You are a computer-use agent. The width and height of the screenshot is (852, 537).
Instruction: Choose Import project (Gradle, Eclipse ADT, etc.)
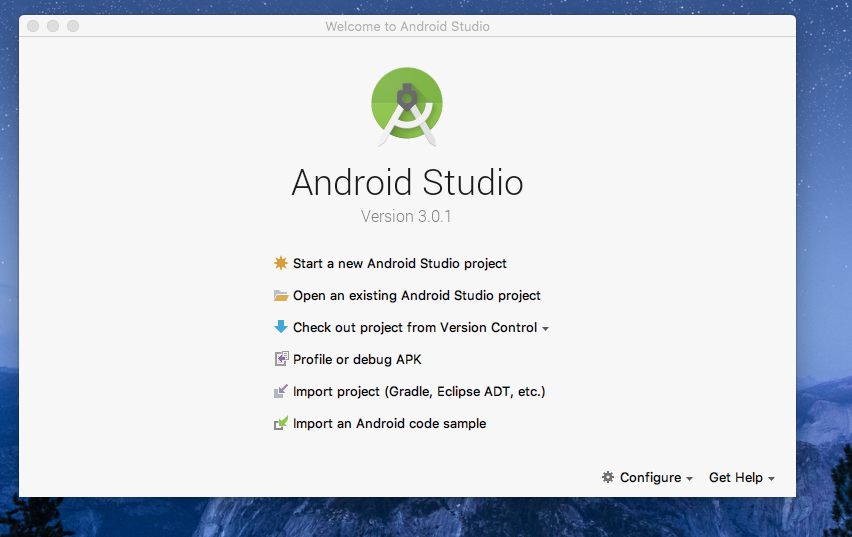(419, 391)
